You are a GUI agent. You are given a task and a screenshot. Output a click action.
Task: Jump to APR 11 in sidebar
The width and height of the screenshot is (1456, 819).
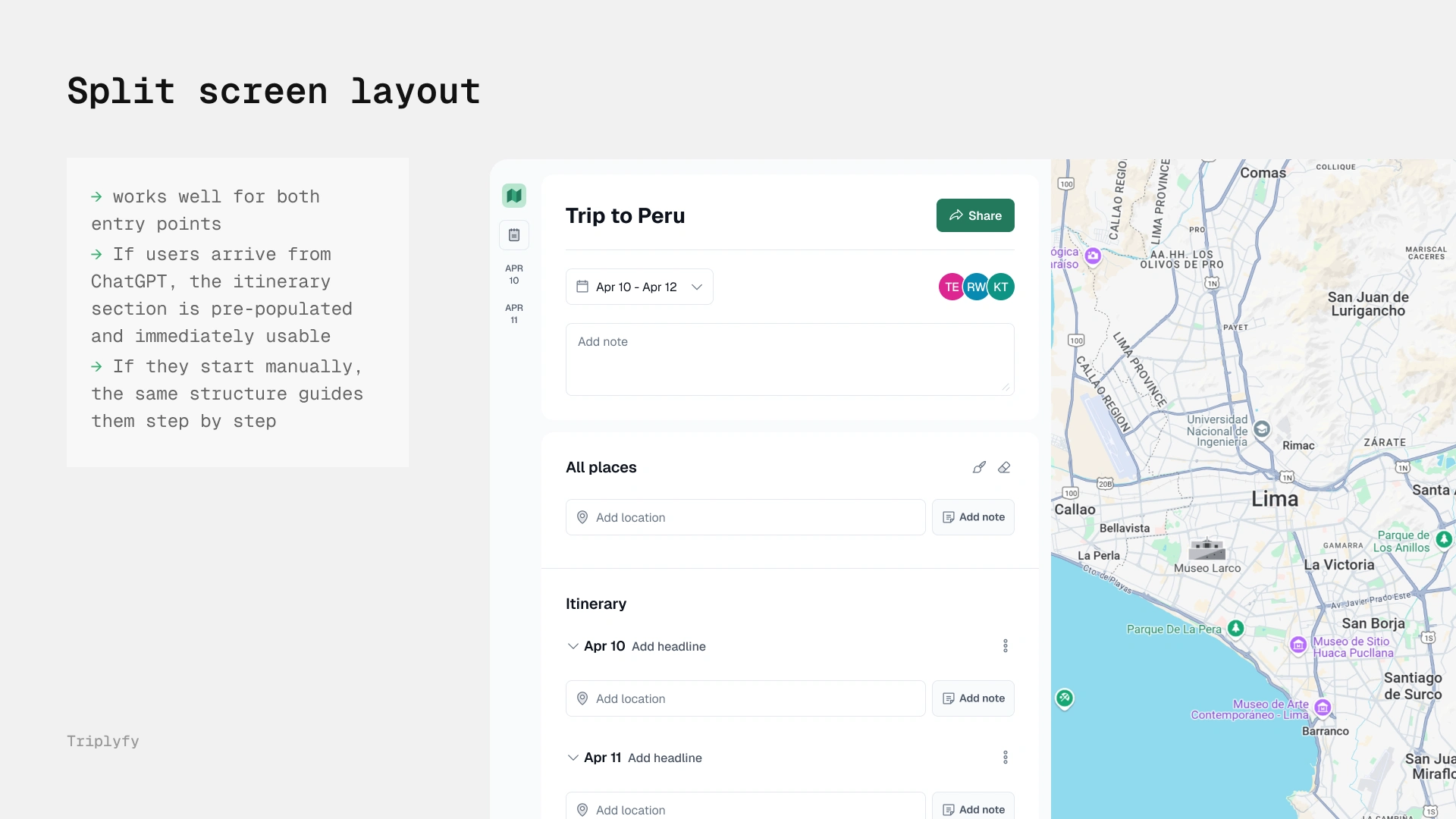pos(514,314)
